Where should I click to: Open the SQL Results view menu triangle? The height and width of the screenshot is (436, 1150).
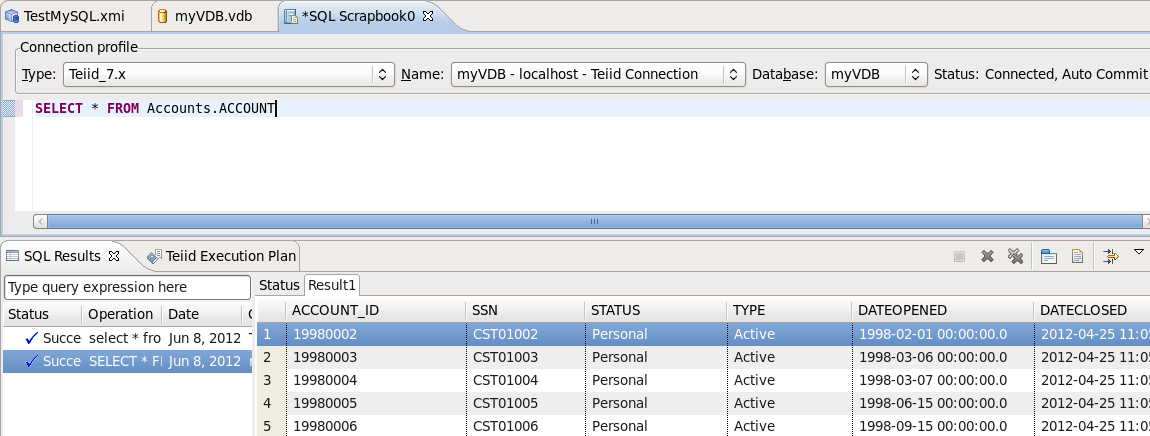tap(1139, 252)
